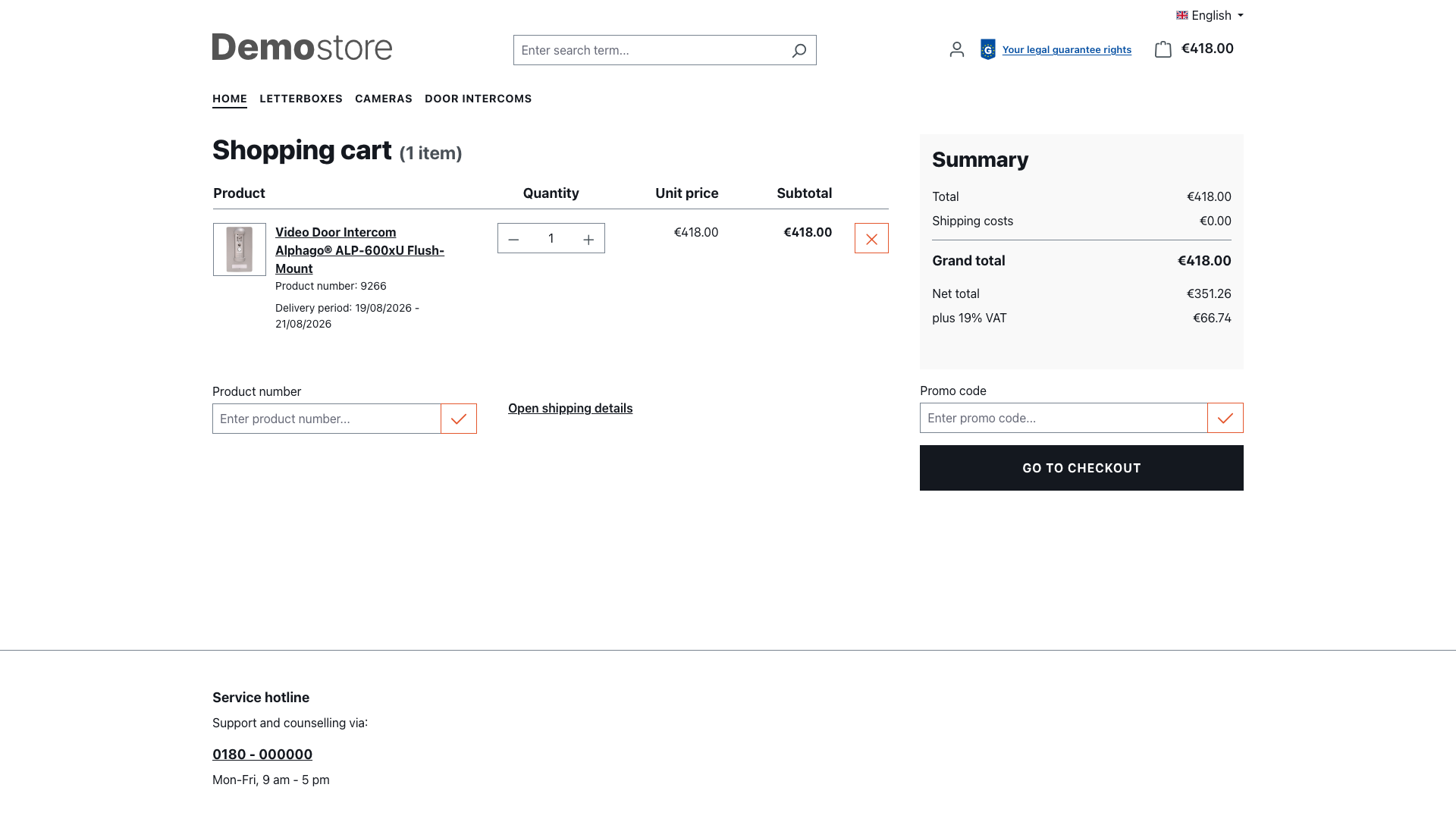The image size is (1456, 819).
Task: Focus the product number input field
Action: [327, 419]
